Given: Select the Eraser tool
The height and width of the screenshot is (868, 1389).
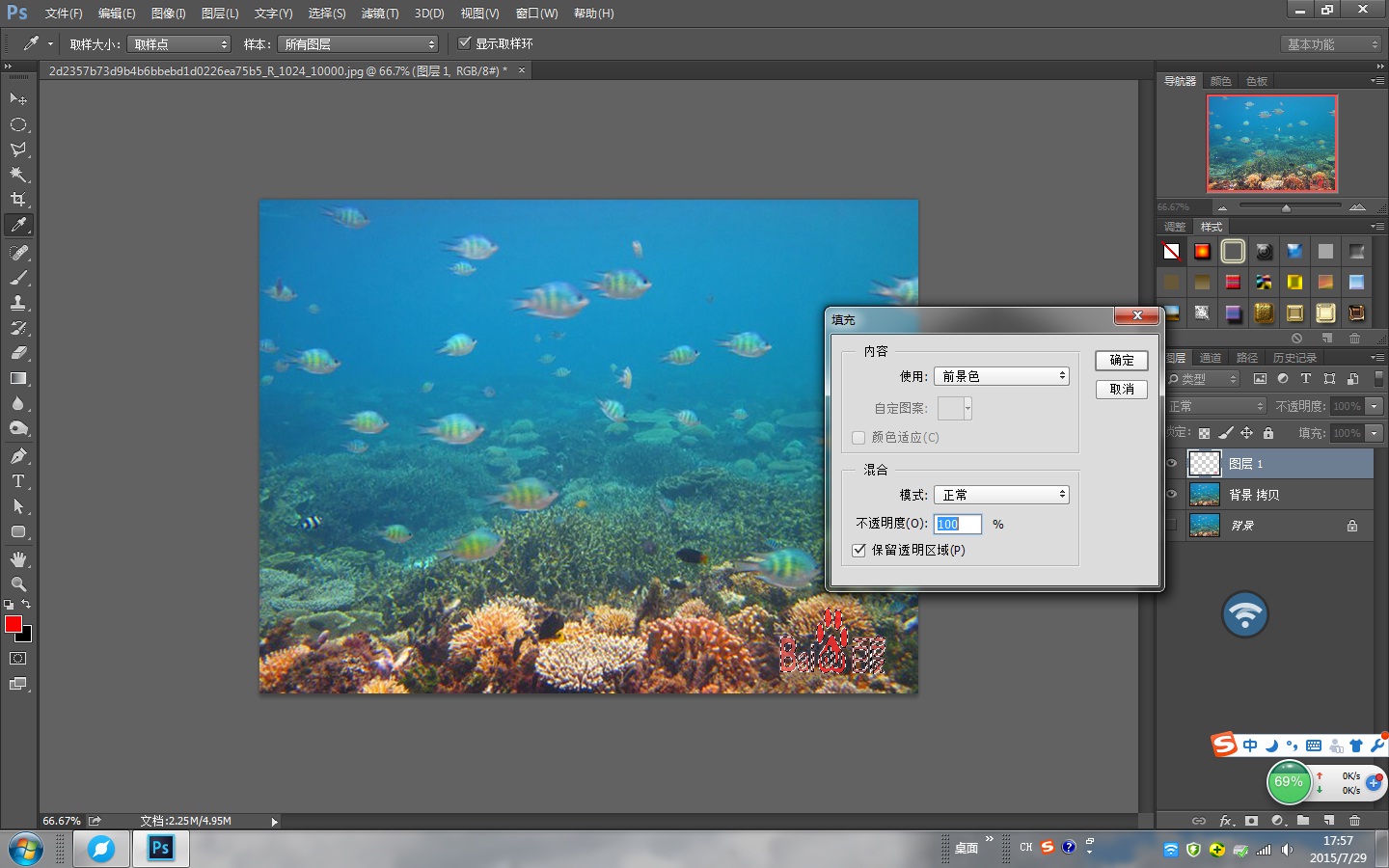Looking at the screenshot, I should (x=18, y=353).
